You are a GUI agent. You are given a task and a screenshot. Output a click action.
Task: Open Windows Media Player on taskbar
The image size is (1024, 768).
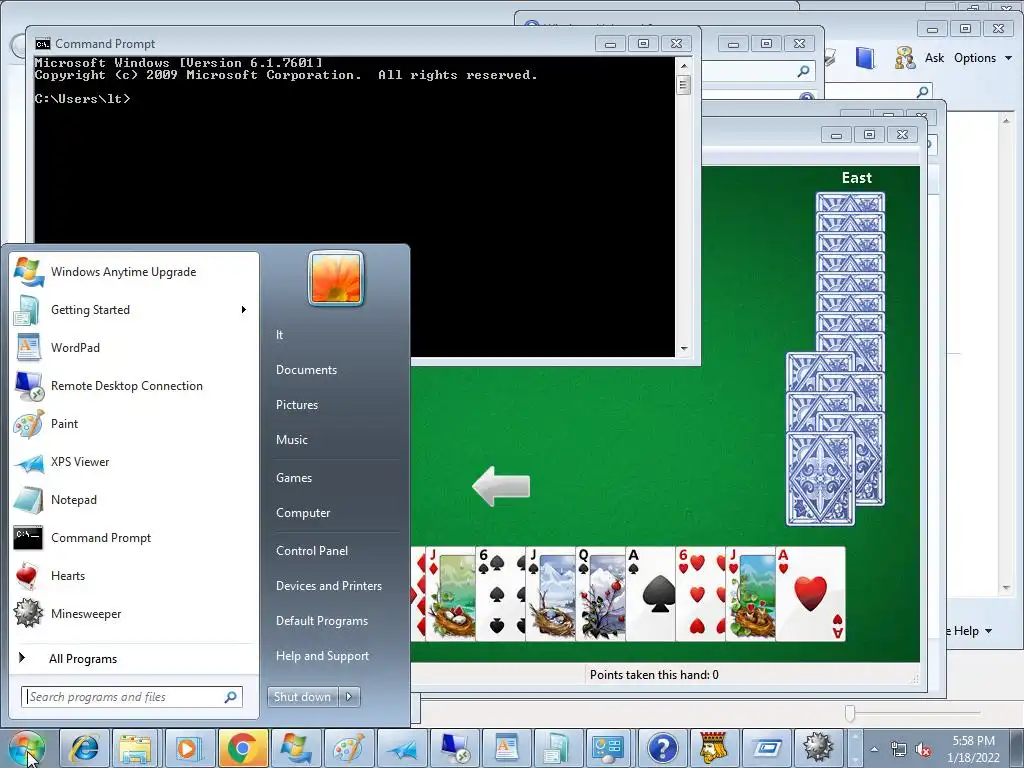pyautogui.click(x=188, y=748)
